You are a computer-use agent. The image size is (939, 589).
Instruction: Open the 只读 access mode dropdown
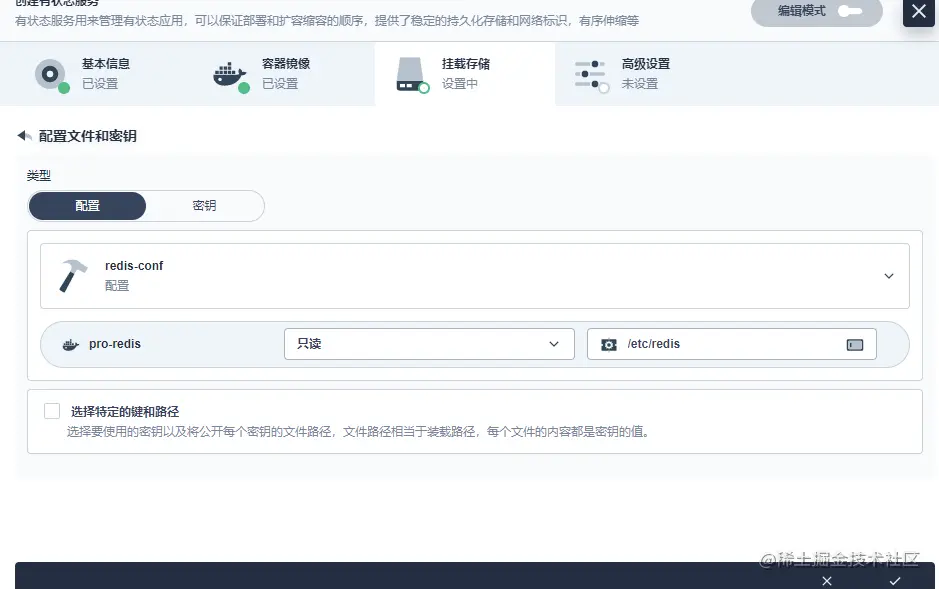(x=429, y=344)
